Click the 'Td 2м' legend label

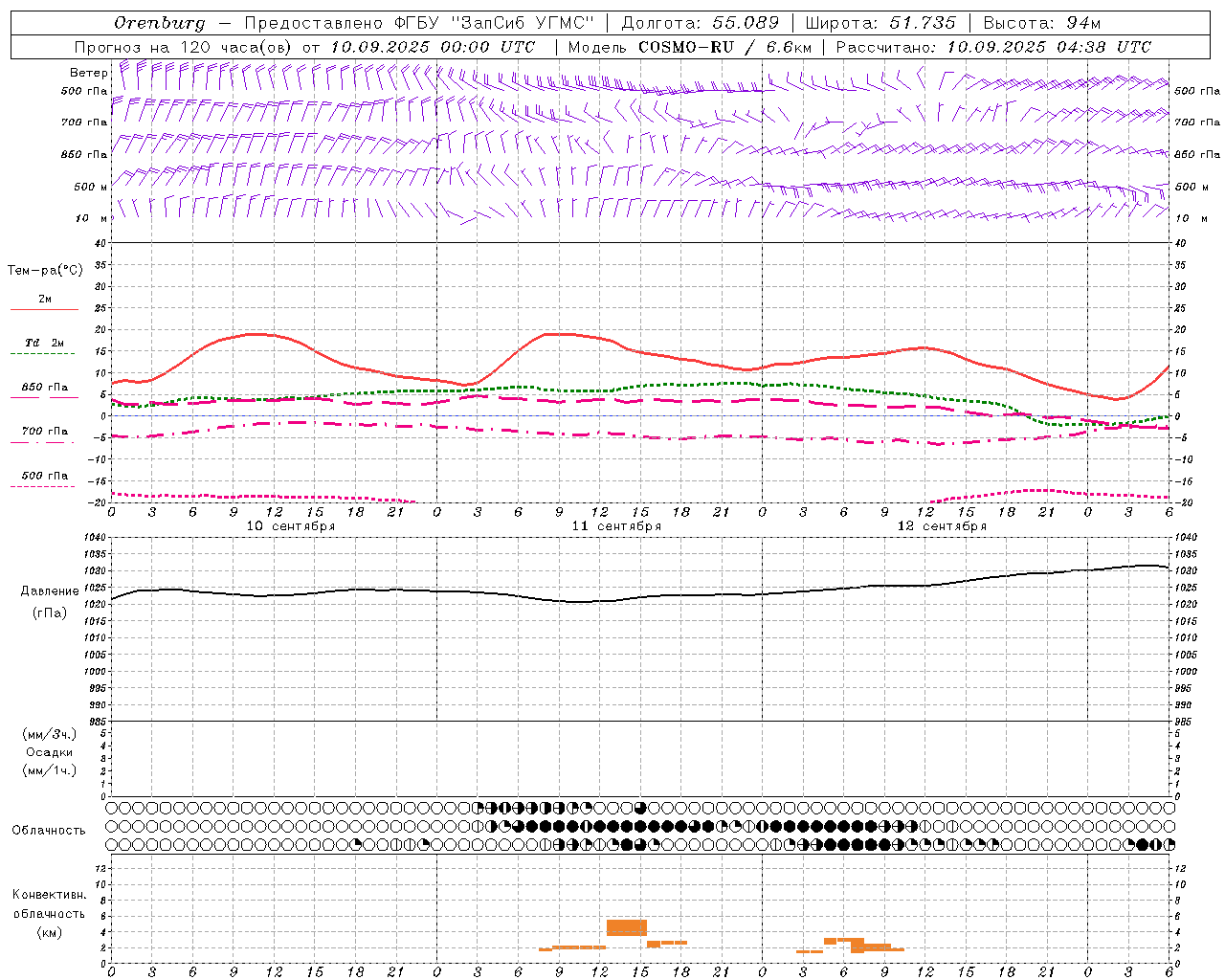[45, 343]
